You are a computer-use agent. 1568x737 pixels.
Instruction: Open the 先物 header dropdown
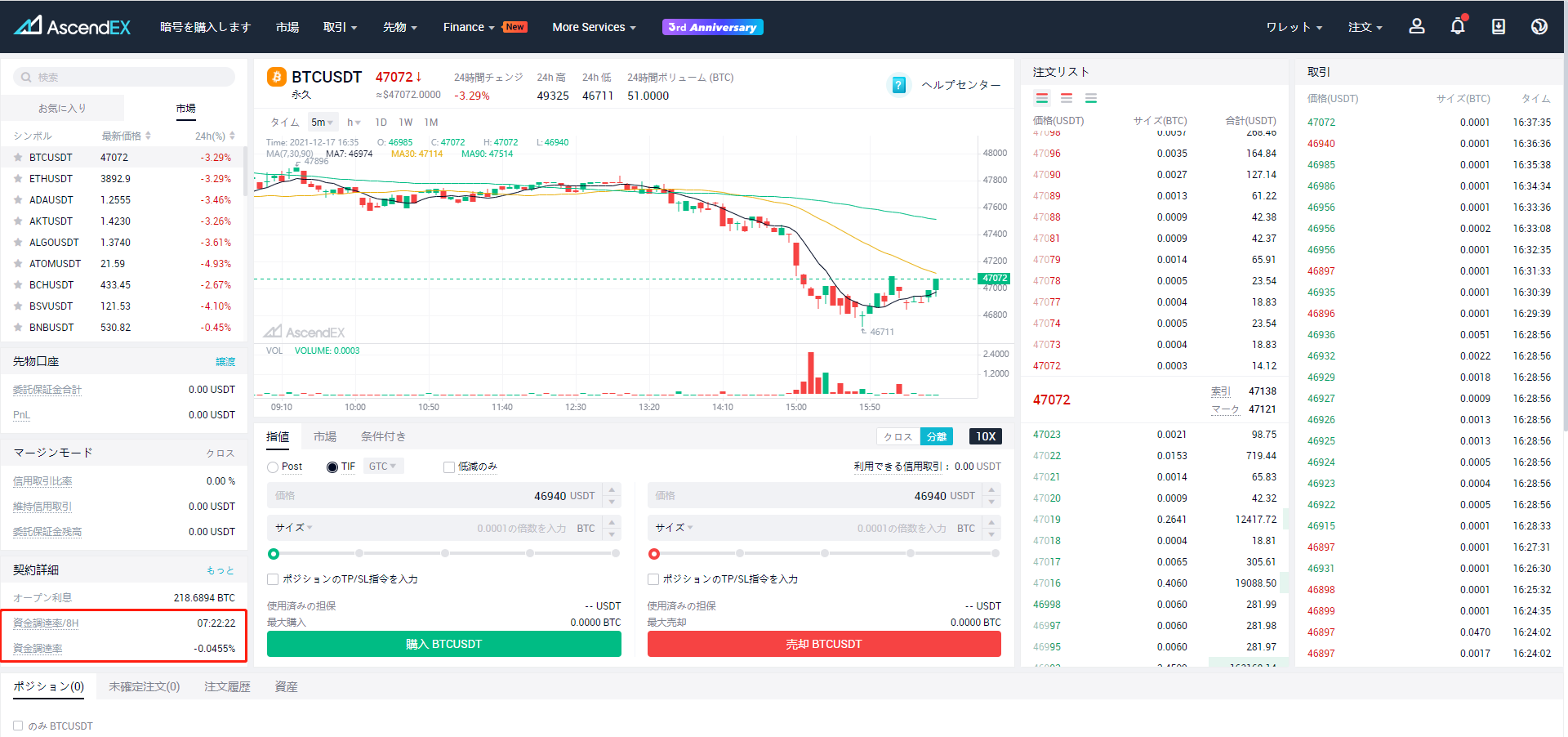(x=399, y=27)
